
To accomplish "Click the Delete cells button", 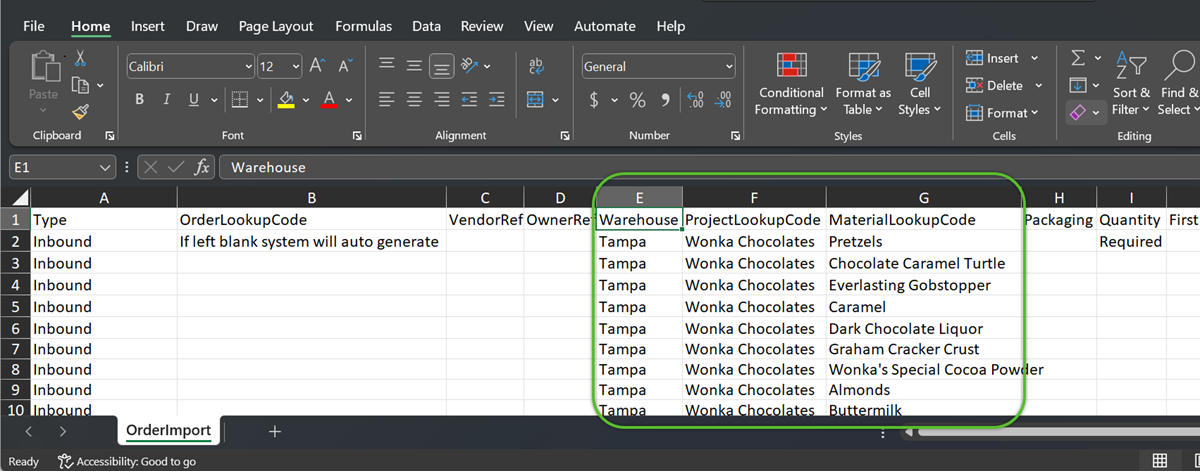I will (x=1005, y=85).
